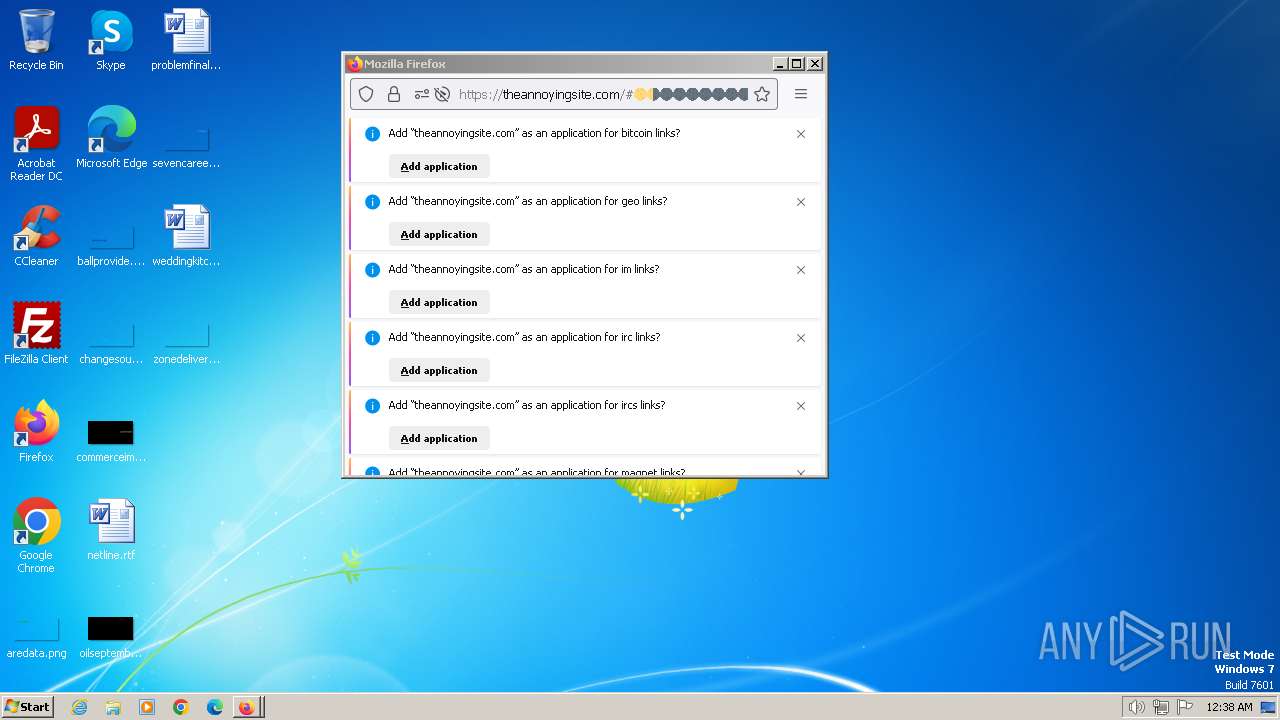The width and height of the screenshot is (1280, 720).
Task: Dismiss the im links notification
Action: [x=801, y=270]
